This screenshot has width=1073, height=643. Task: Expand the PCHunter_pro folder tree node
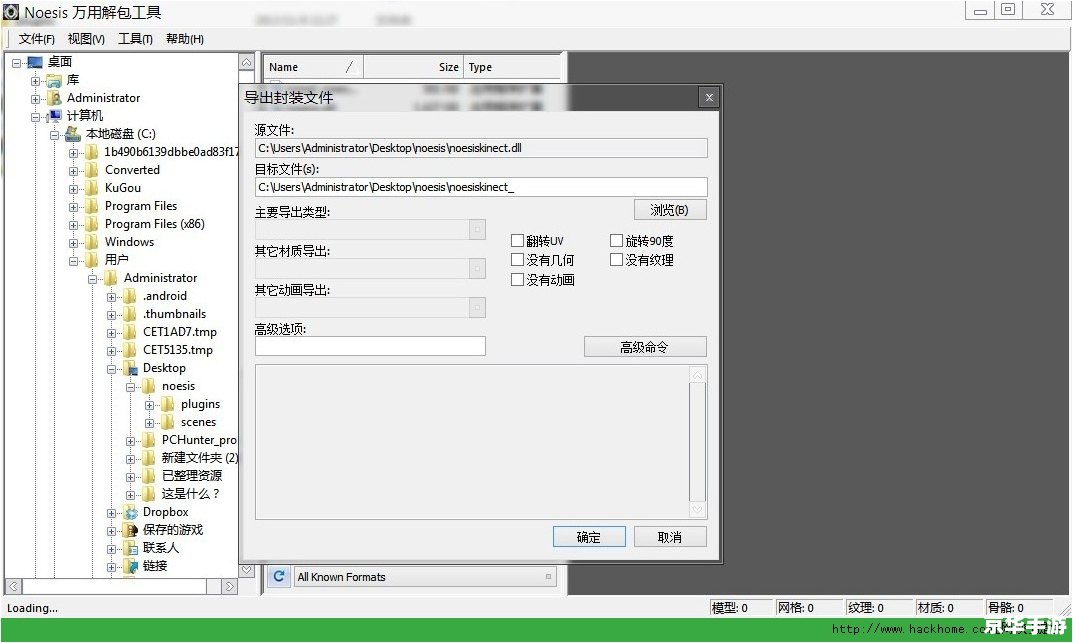130,441
